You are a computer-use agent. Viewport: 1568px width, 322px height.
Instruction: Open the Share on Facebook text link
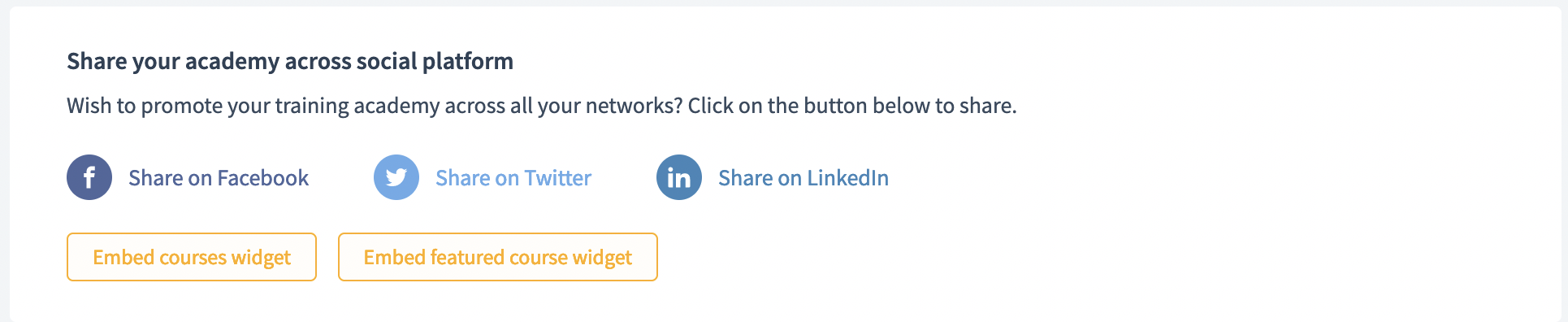pyautogui.click(x=219, y=178)
